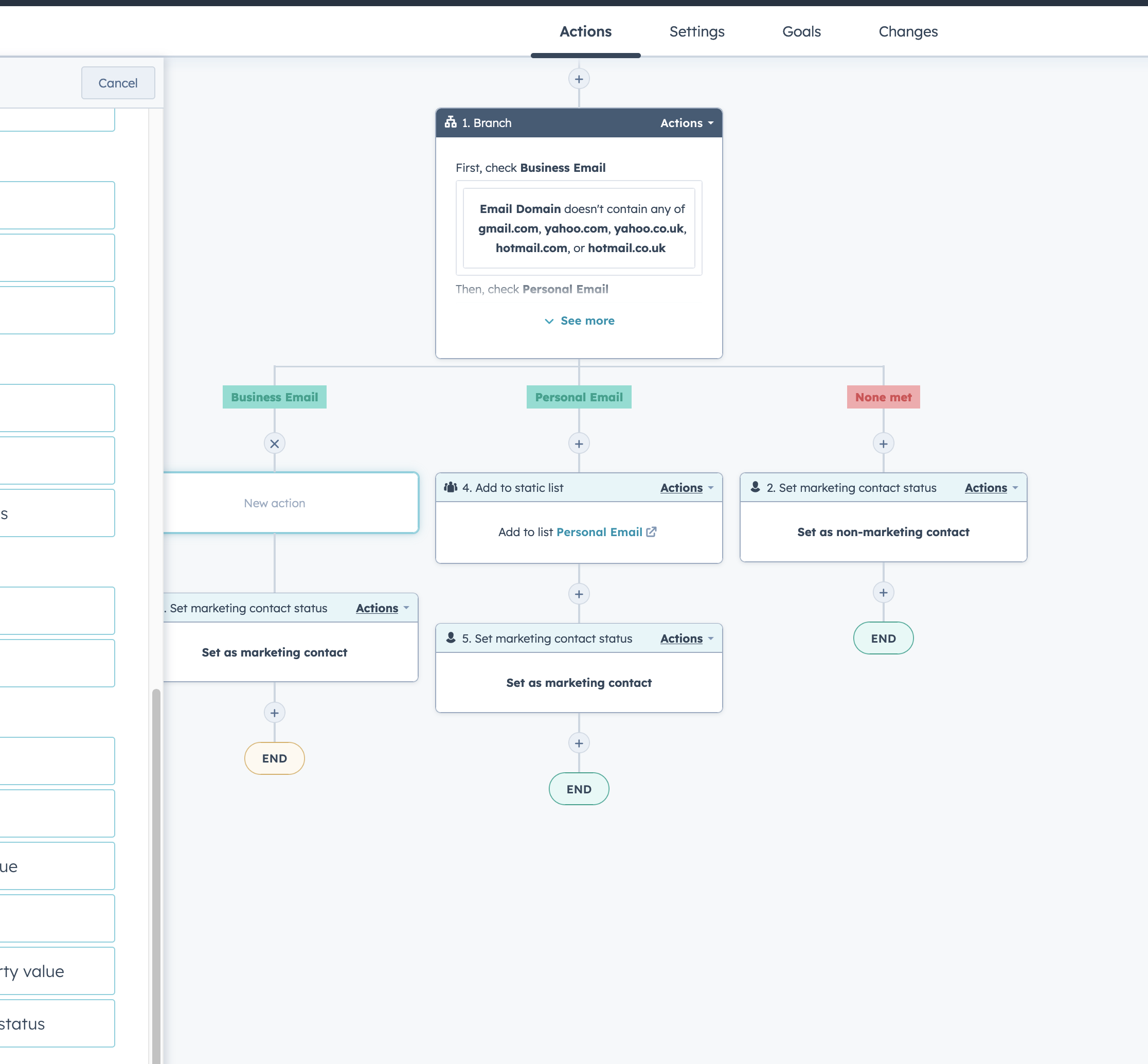Image resolution: width=1148 pixels, height=1064 pixels.
Task: Click the X icon under the Business Email branch
Action: tap(275, 443)
